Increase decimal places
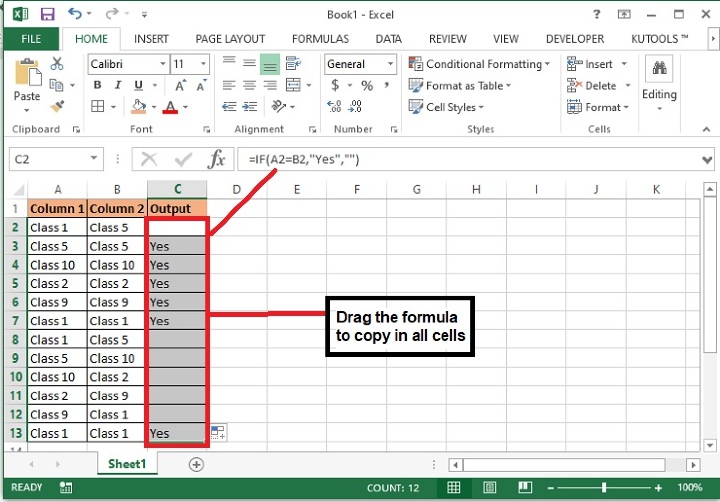This screenshot has width=720, height=502. [334, 107]
